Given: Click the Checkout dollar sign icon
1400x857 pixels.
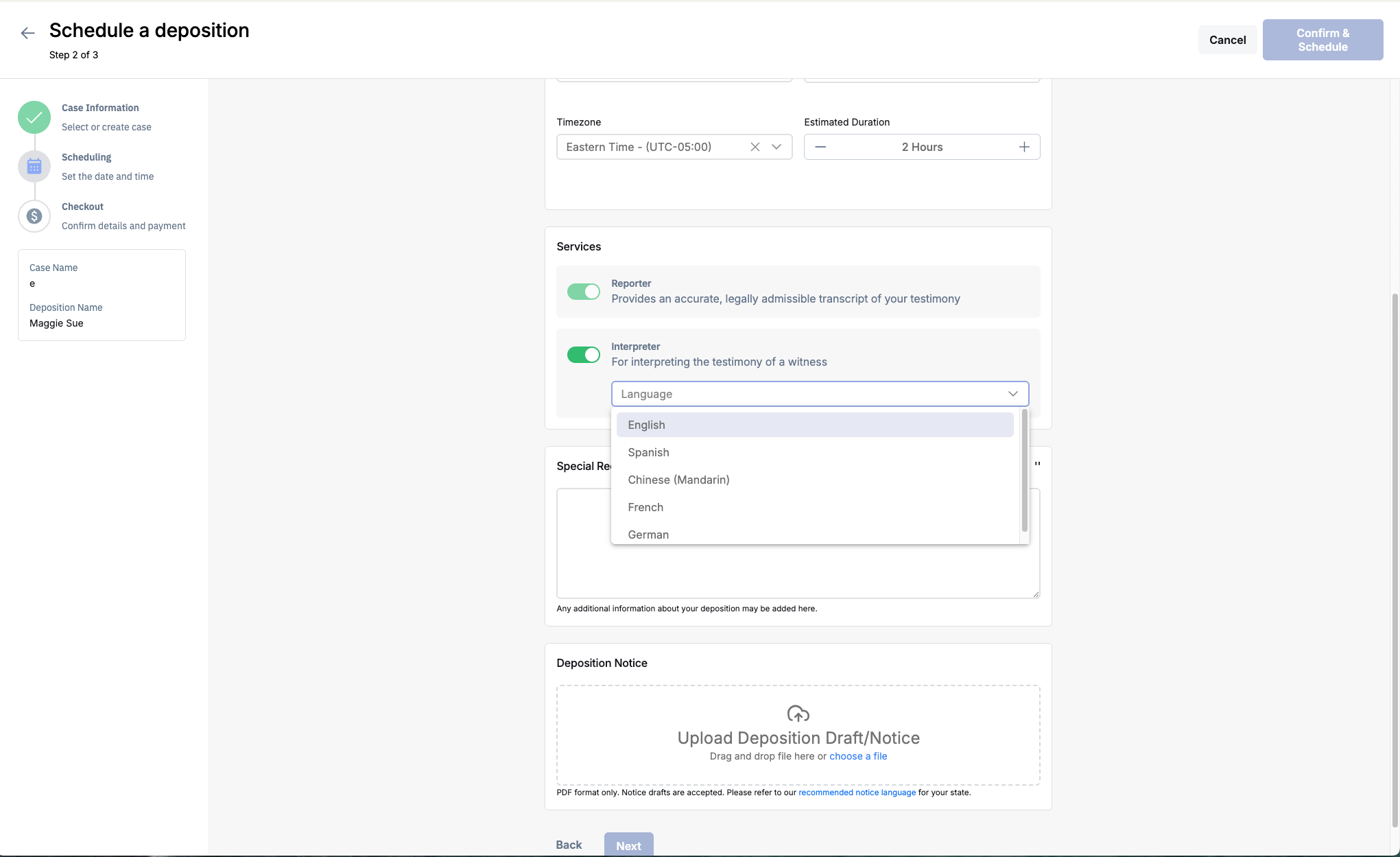Looking at the screenshot, I should click(34, 216).
